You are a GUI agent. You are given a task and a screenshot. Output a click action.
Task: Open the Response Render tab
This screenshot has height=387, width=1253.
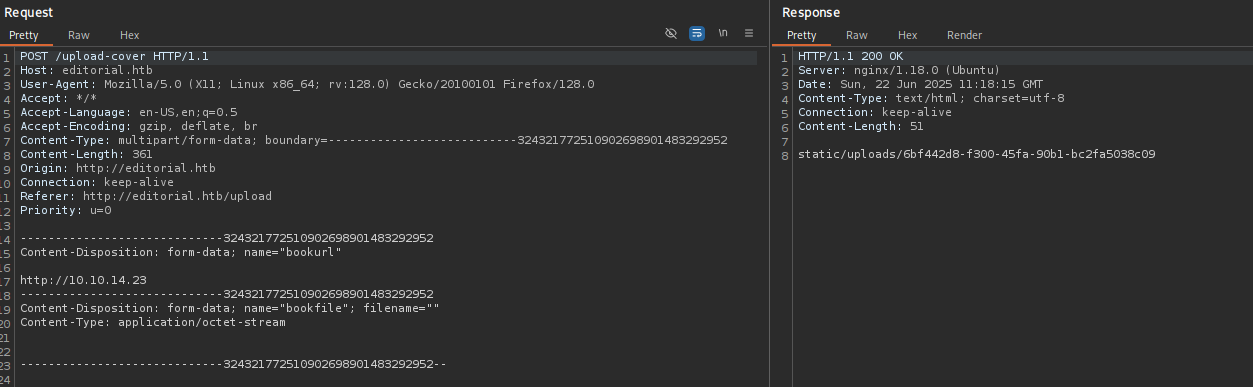tap(965, 35)
